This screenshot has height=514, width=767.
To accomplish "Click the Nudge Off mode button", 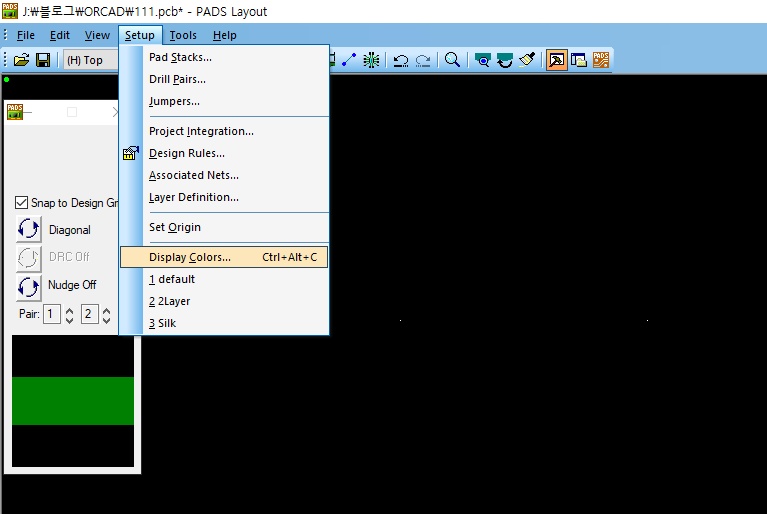I will coord(28,287).
